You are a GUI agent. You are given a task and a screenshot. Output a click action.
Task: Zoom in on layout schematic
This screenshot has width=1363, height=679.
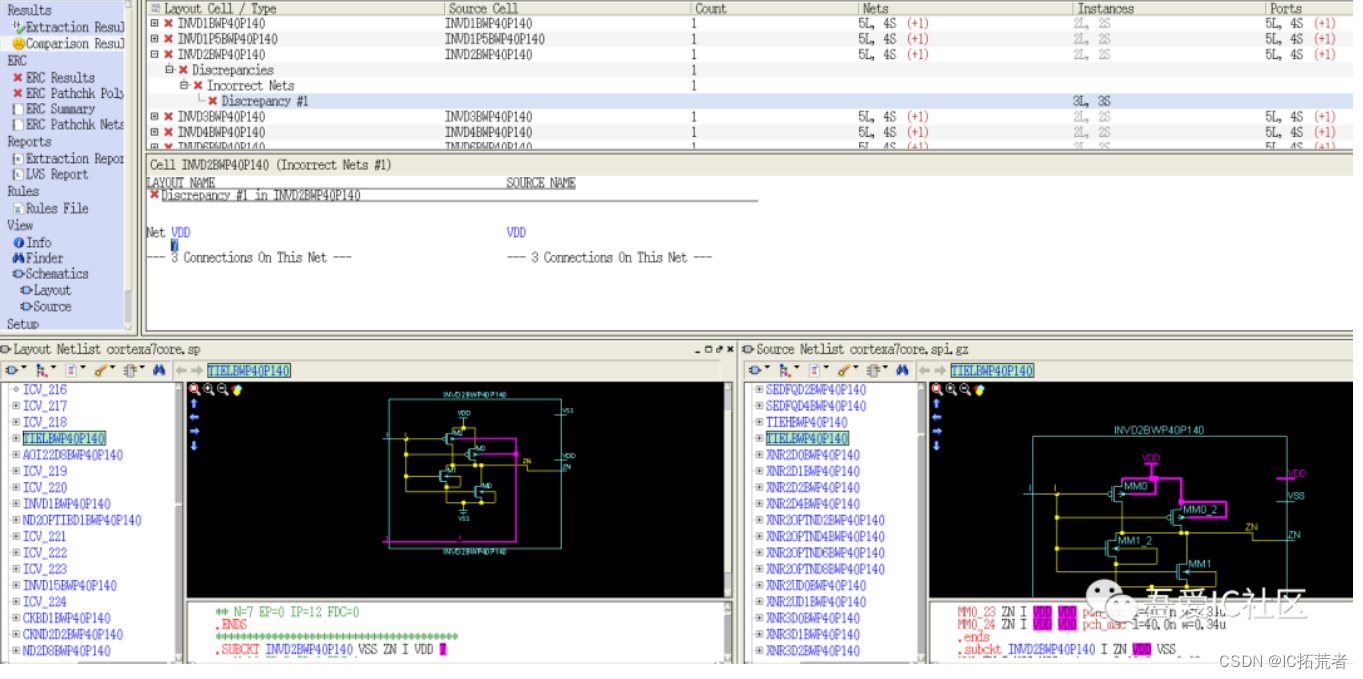coord(209,389)
